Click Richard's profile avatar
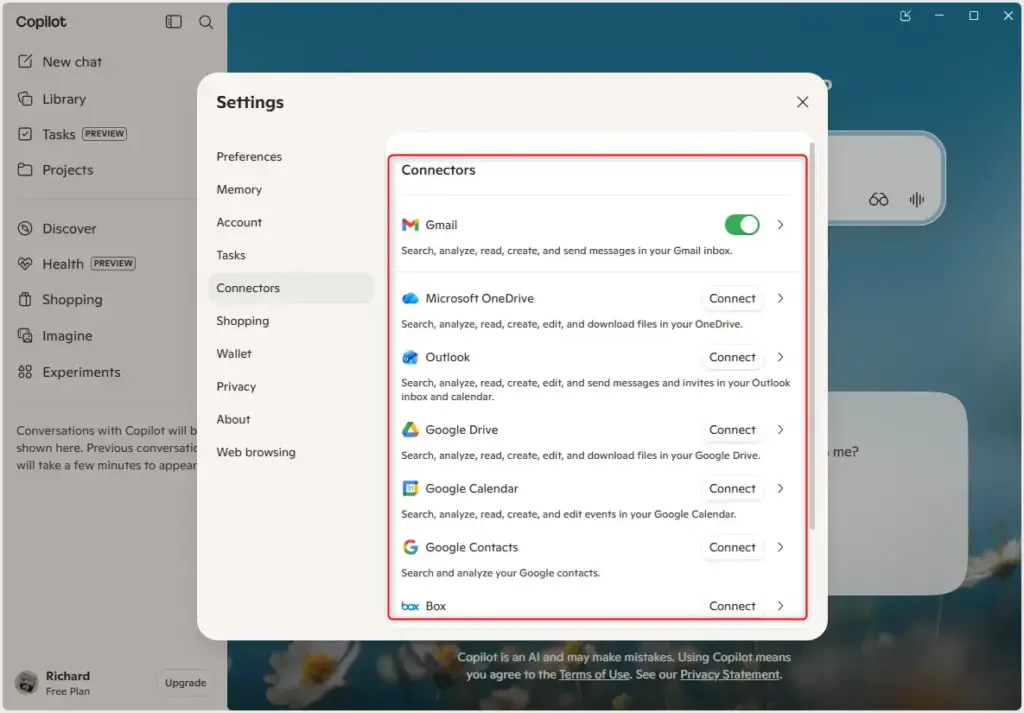This screenshot has height=713, width=1024. tap(27, 682)
